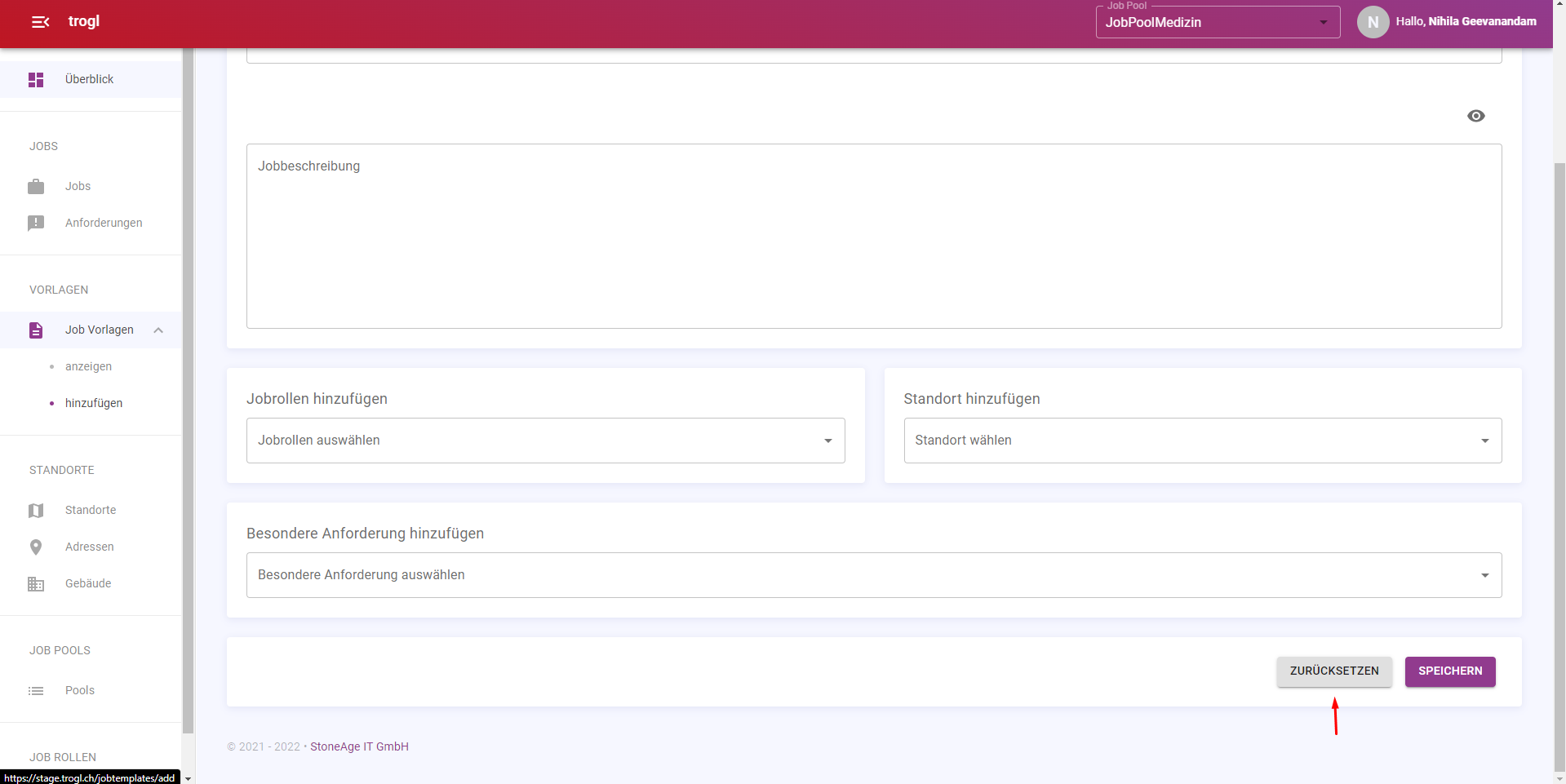The height and width of the screenshot is (784, 1566).
Task: Select the Job Vorlagen menu item
Action: point(91,330)
